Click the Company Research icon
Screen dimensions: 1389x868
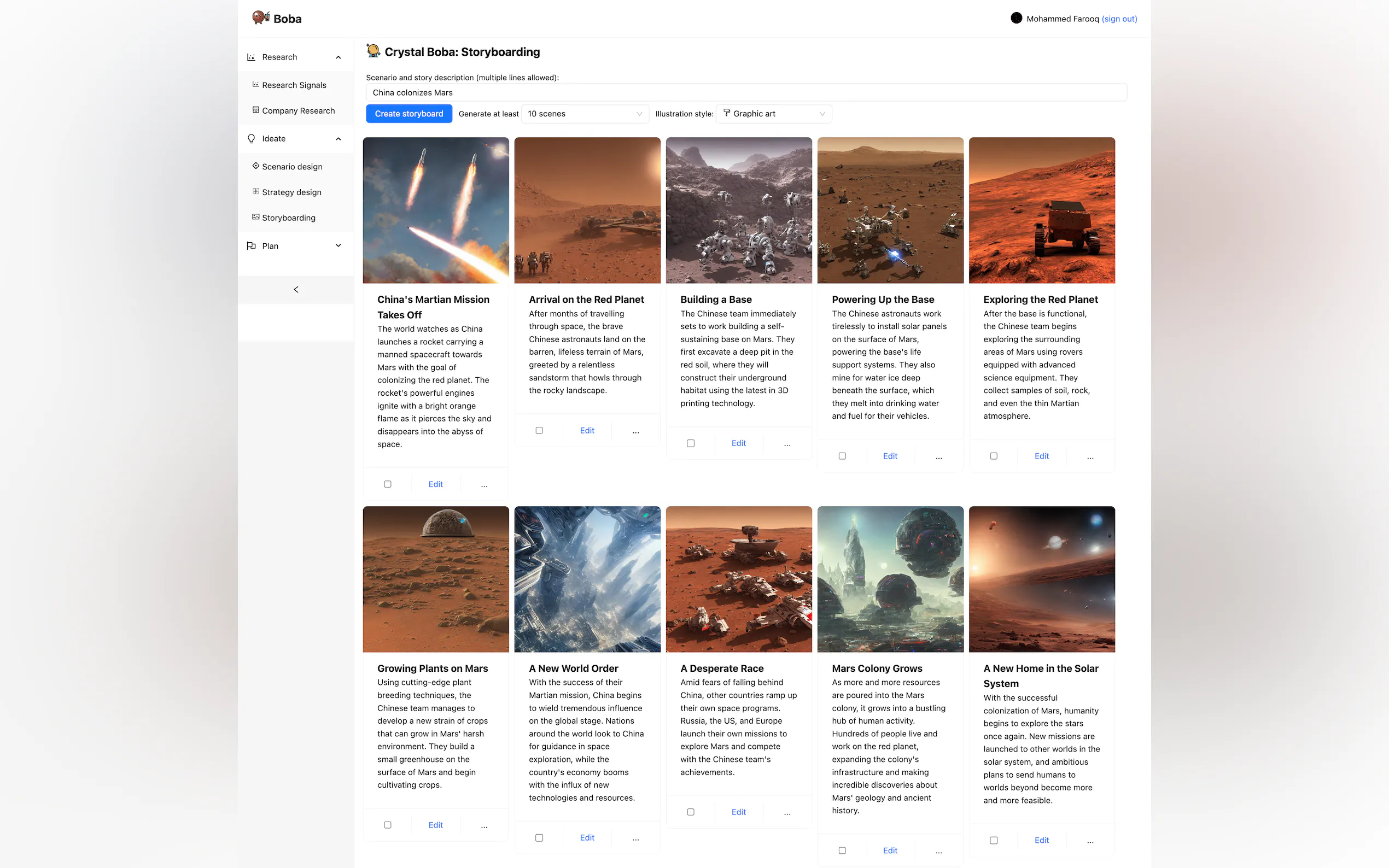point(255,110)
